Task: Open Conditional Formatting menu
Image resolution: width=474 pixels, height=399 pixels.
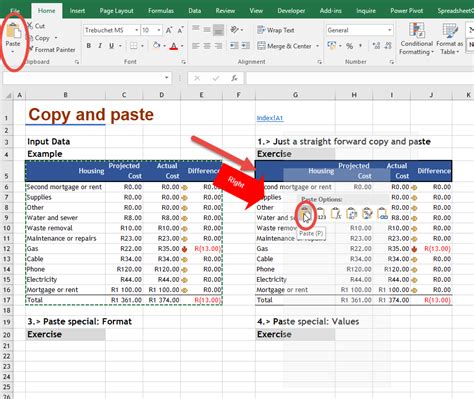Action: pos(416,39)
